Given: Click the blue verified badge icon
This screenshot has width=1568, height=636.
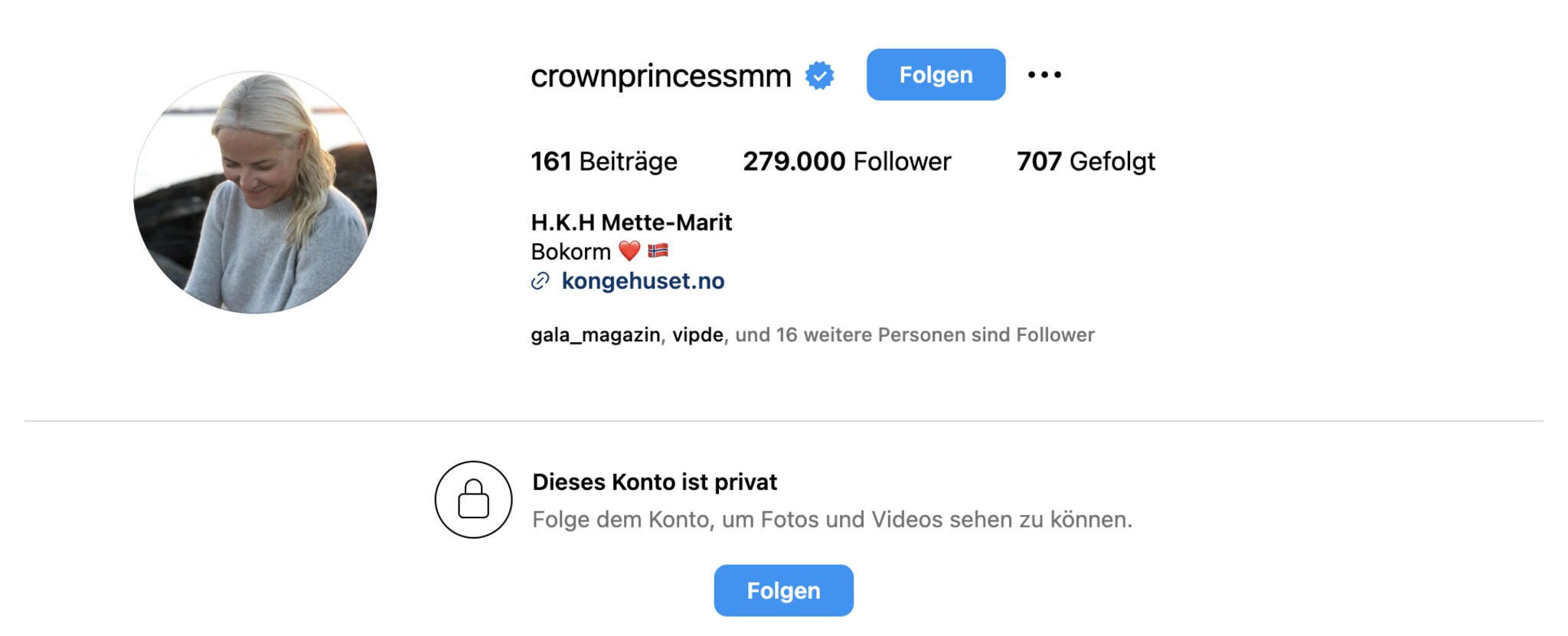Looking at the screenshot, I should (819, 76).
